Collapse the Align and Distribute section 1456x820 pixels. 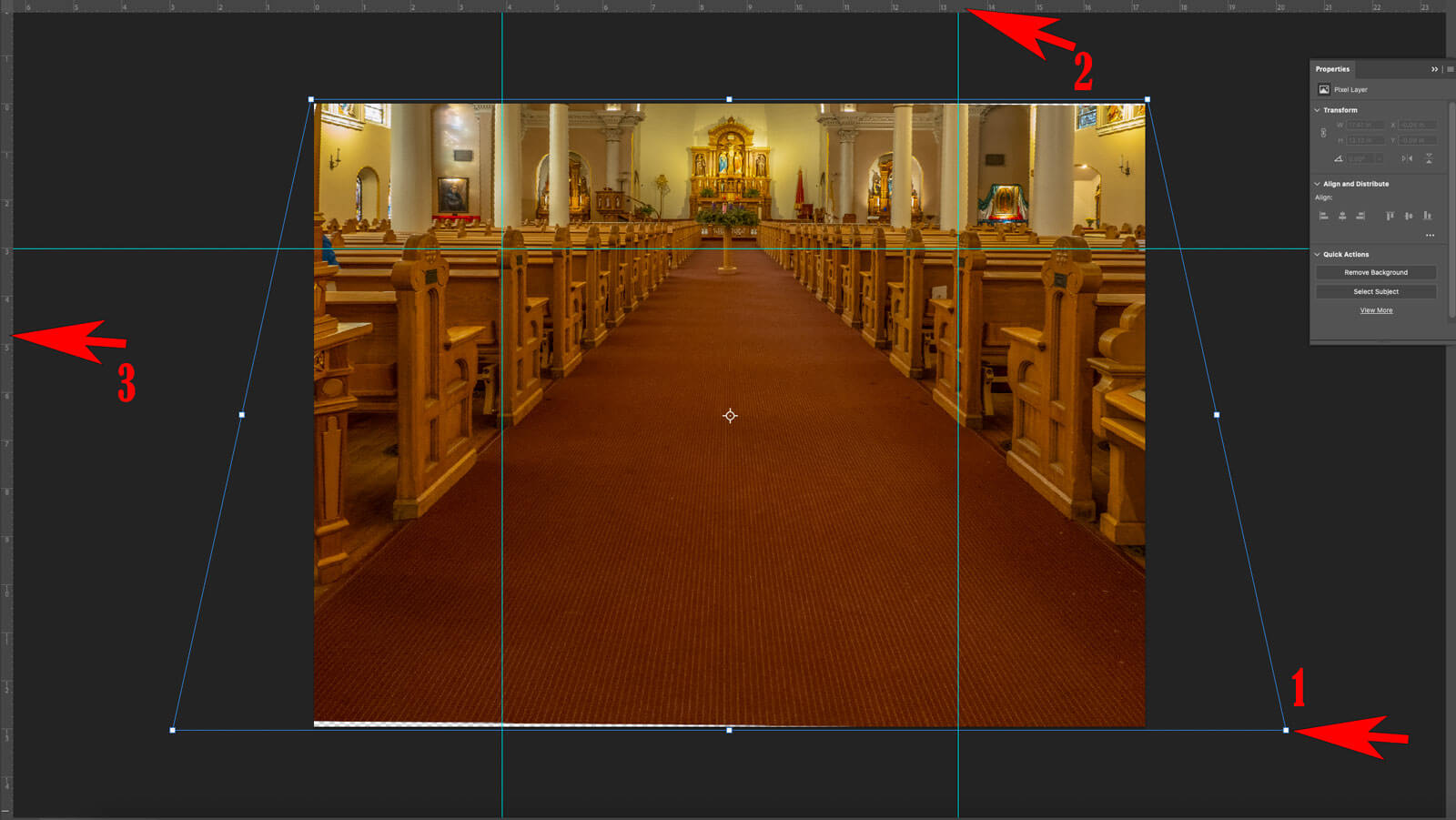(1317, 184)
